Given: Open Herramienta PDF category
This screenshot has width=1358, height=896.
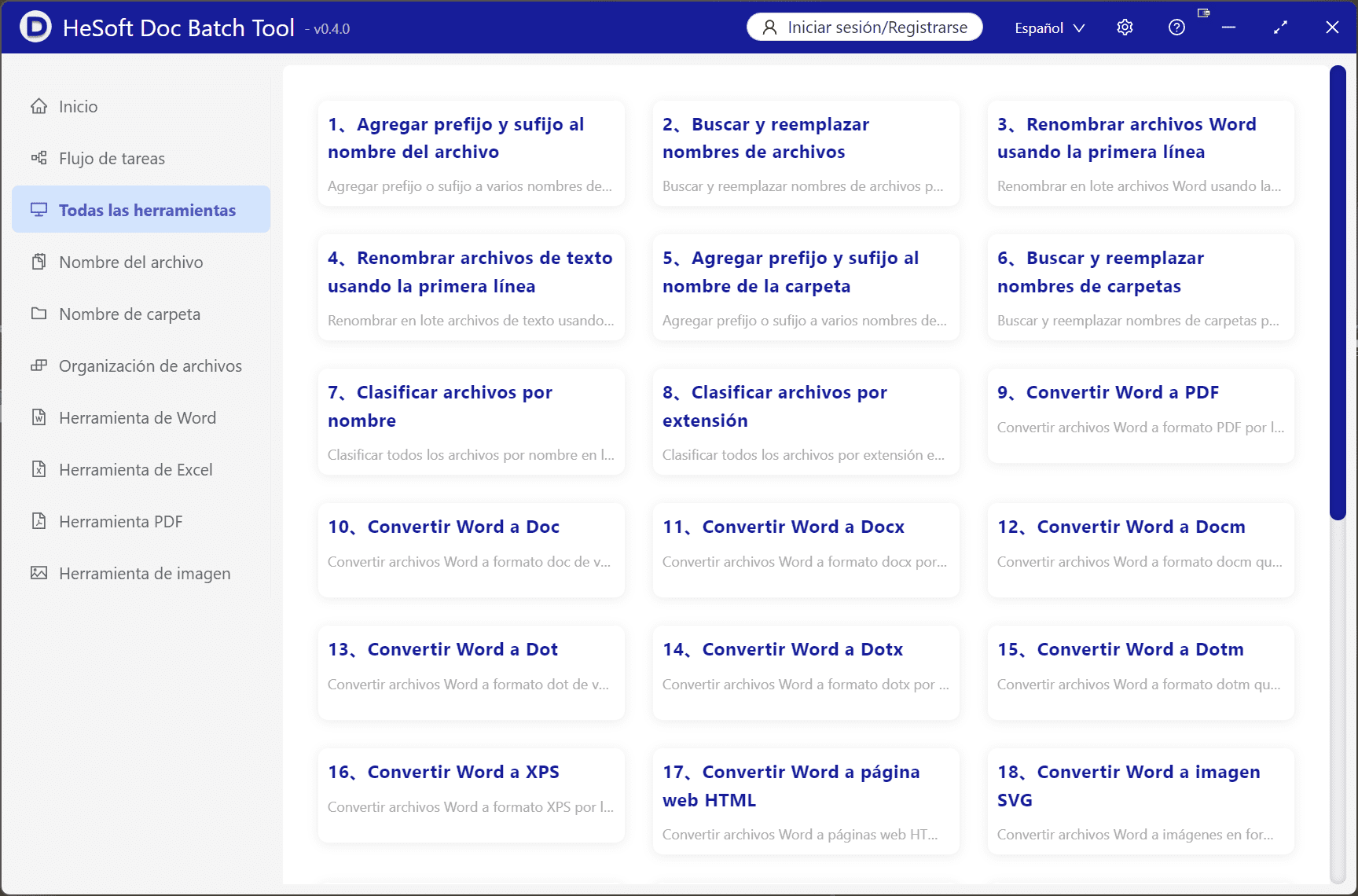Looking at the screenshot, I should pos(141,521).
